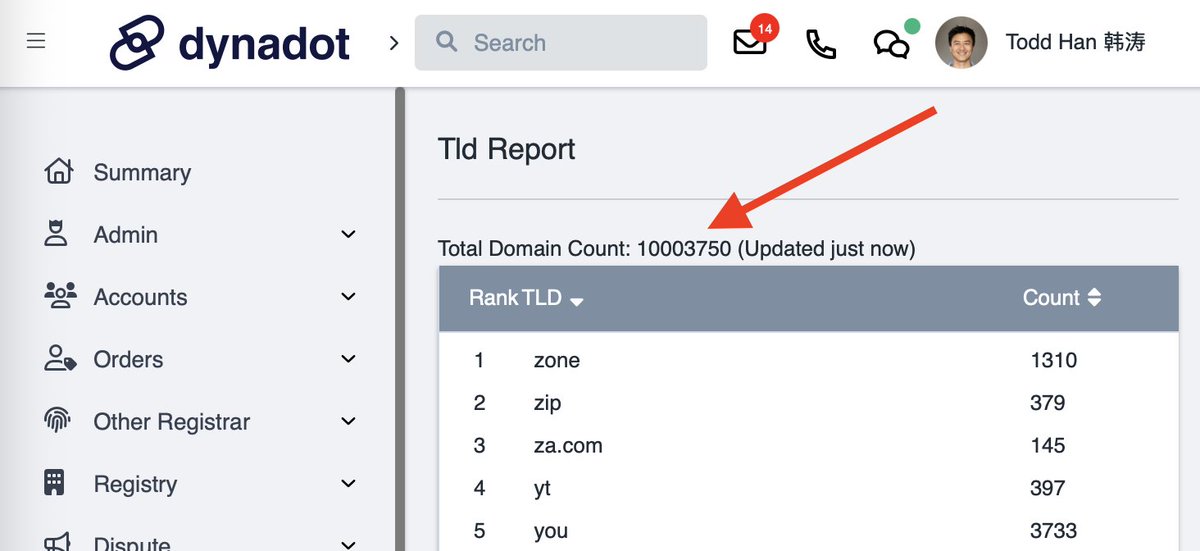Click the Accounts group icon

[x=60, y=295]
